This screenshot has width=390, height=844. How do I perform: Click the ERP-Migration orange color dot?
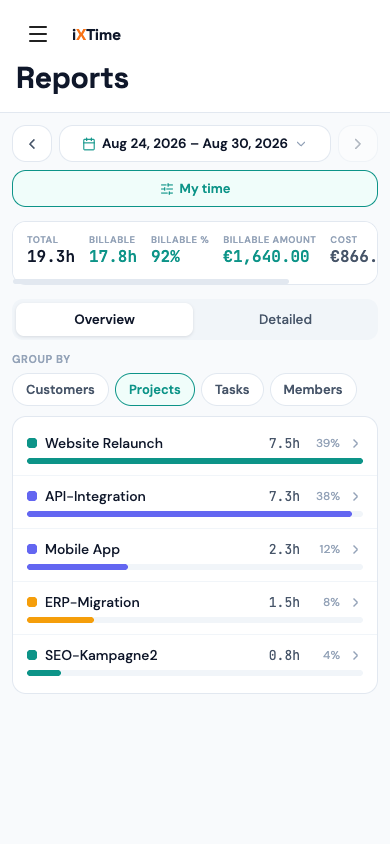[32, 602]
